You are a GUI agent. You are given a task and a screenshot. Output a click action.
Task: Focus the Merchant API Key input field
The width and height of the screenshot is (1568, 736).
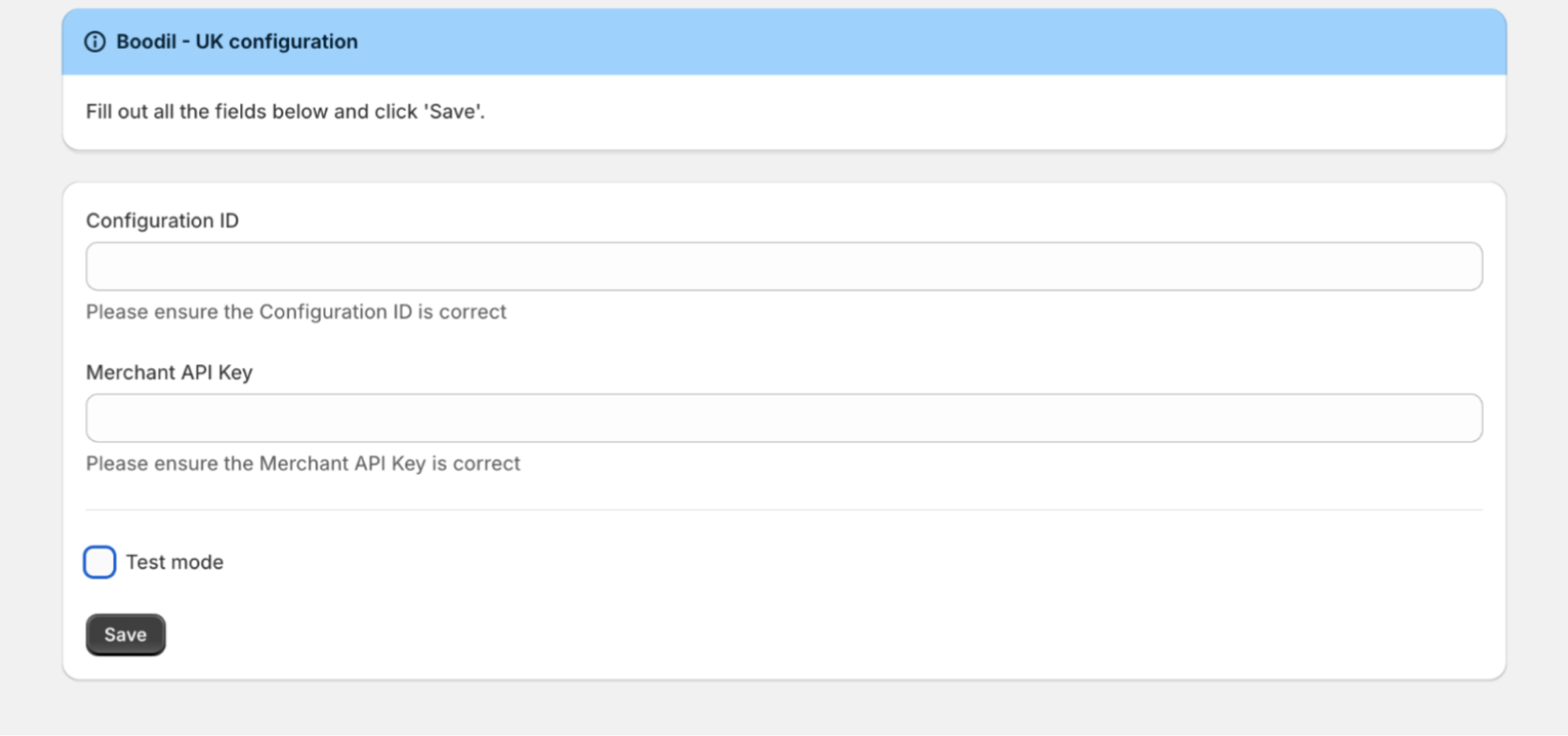(x=784, y=418)
